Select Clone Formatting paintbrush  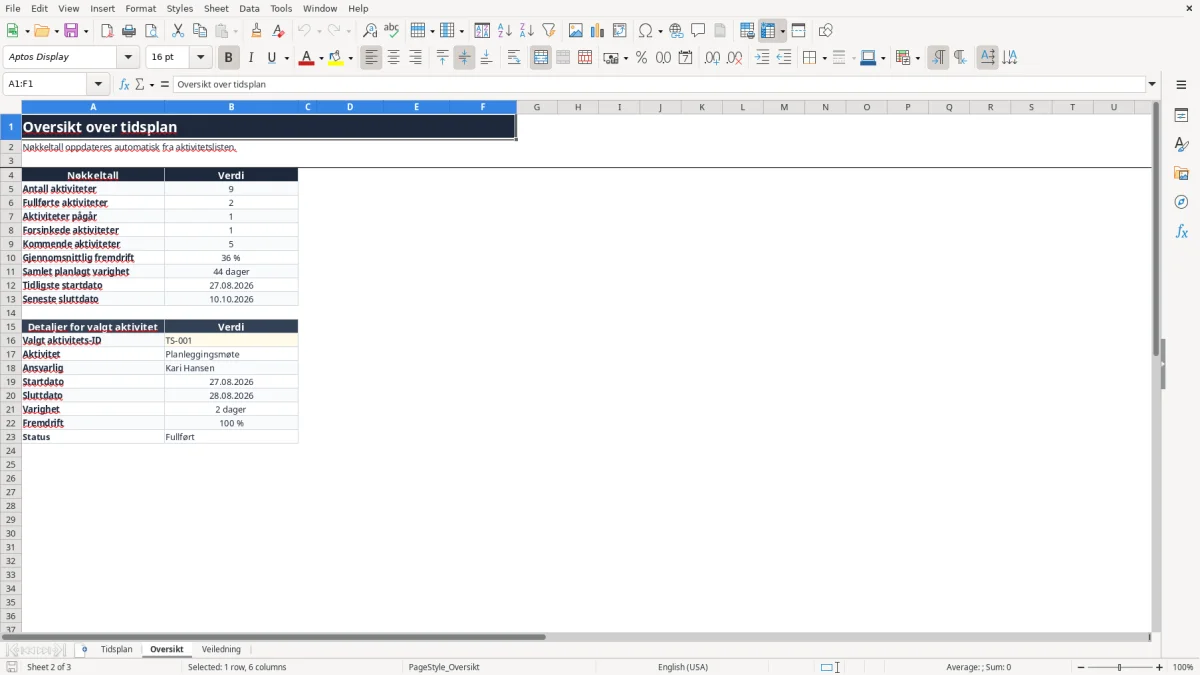(257, 31)
